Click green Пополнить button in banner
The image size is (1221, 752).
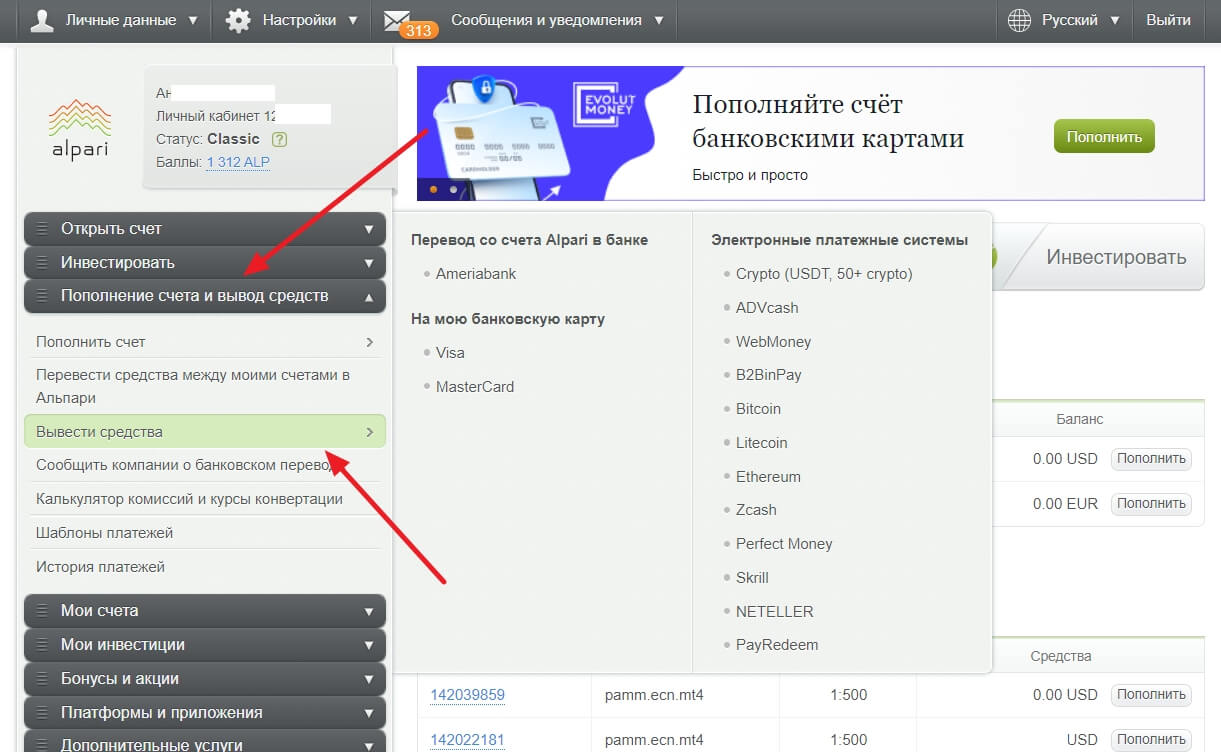click(1104, 136)
